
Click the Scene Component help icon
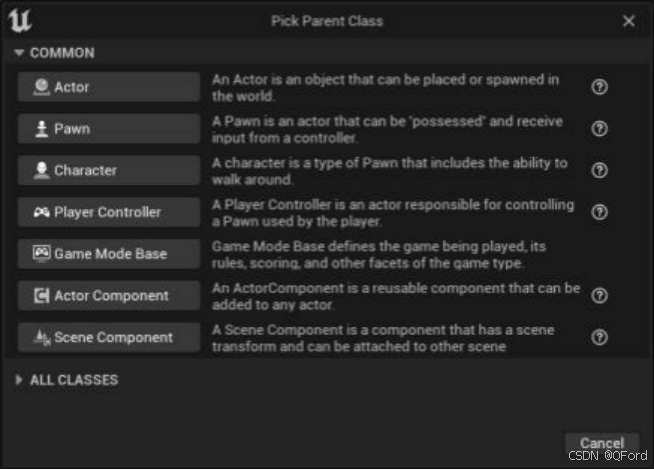(600, 337)
